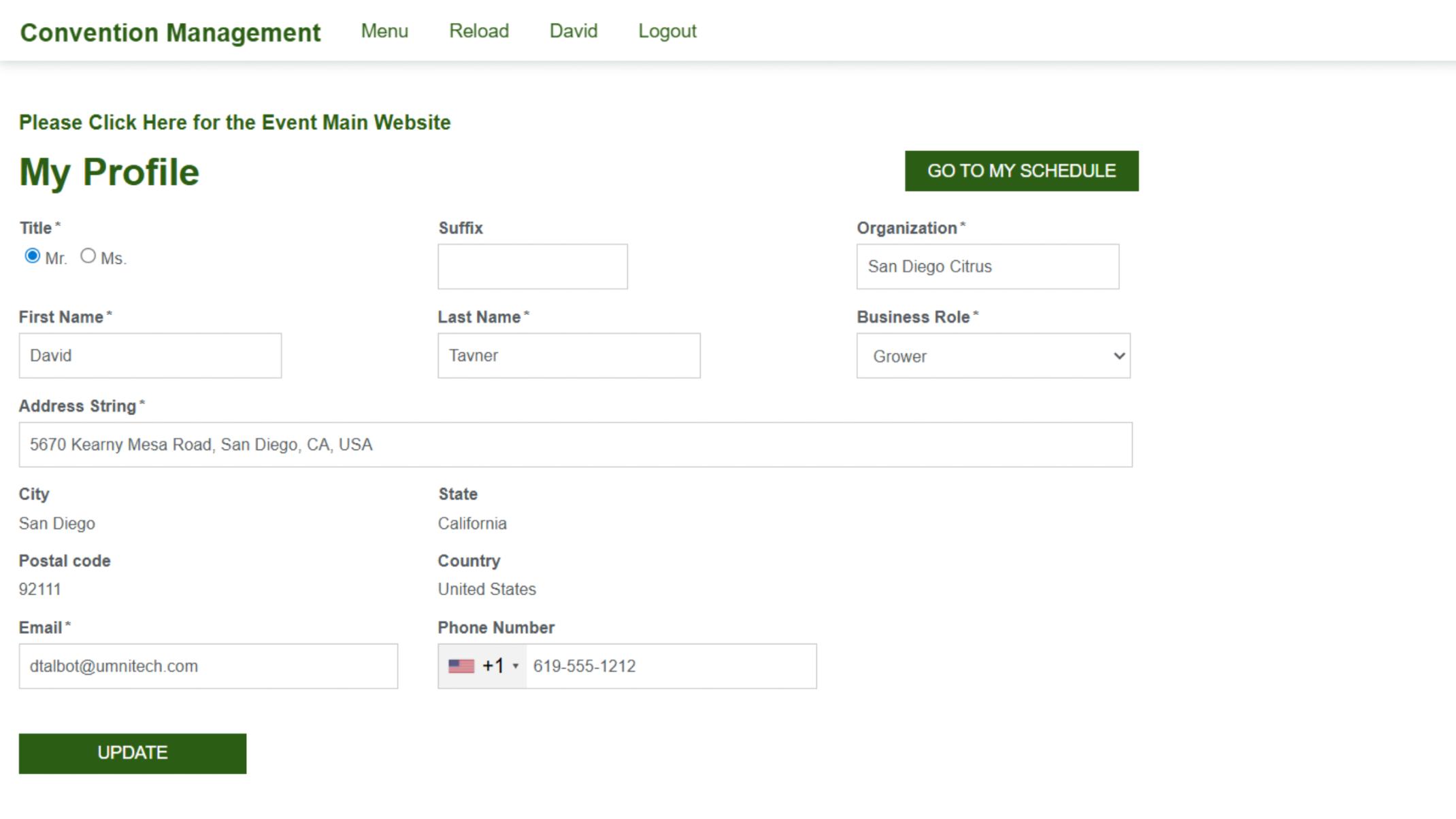Click the Update button

tap(133, 753)
